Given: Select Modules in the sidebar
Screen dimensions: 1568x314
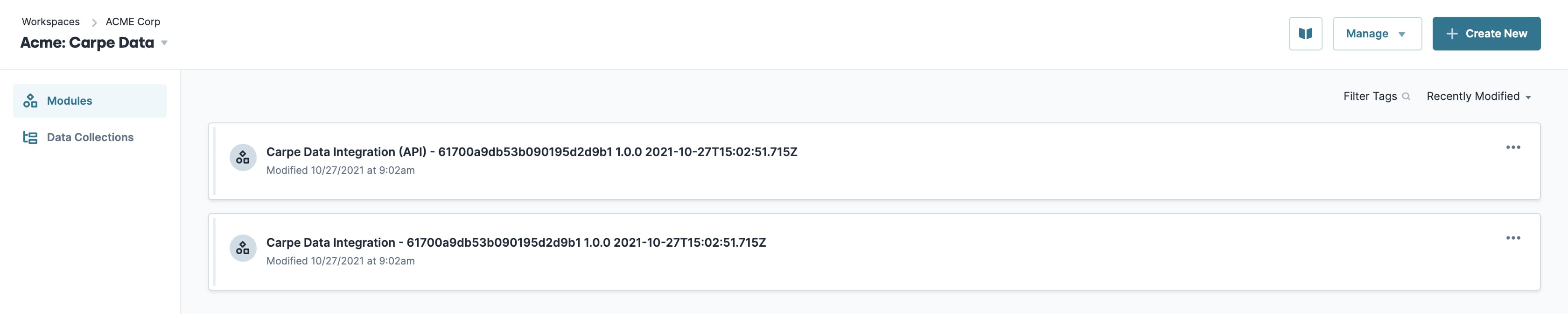Looking at the screenshot, I should [90, 100].
